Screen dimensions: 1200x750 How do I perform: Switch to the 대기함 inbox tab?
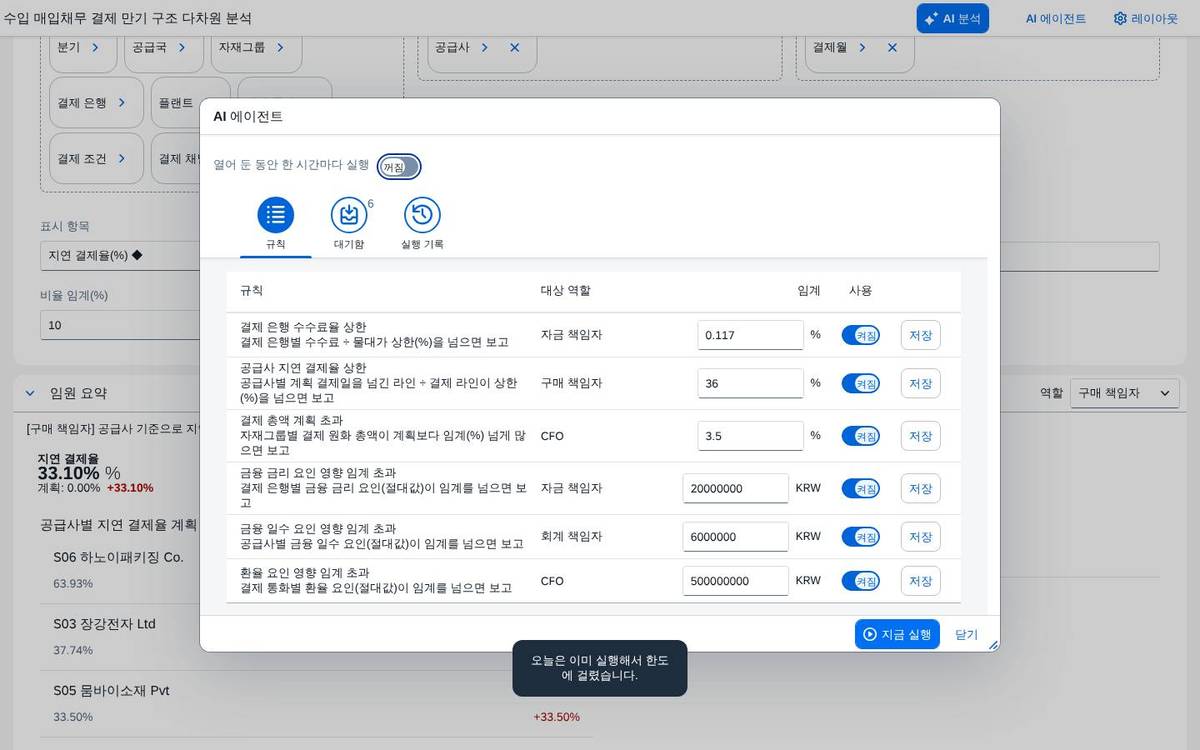click(349, 215)
